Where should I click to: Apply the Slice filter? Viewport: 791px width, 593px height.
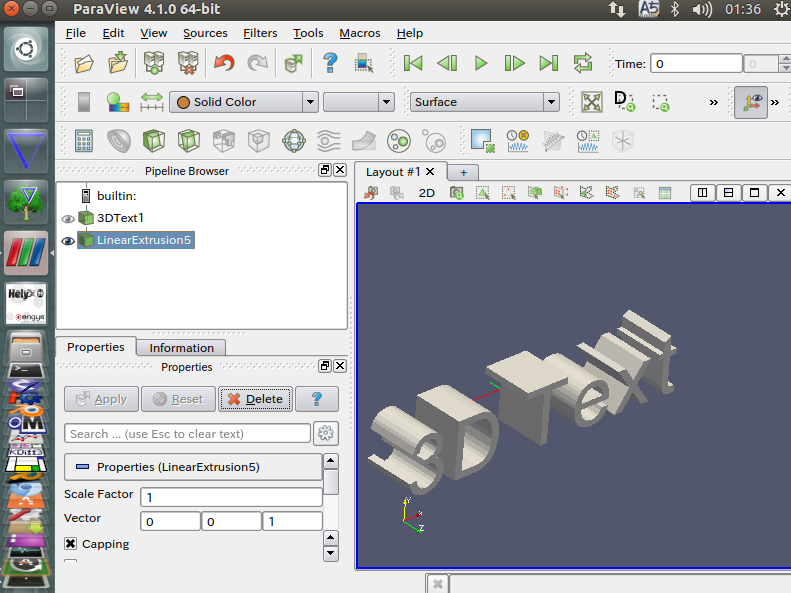click(x=189, y=141)
